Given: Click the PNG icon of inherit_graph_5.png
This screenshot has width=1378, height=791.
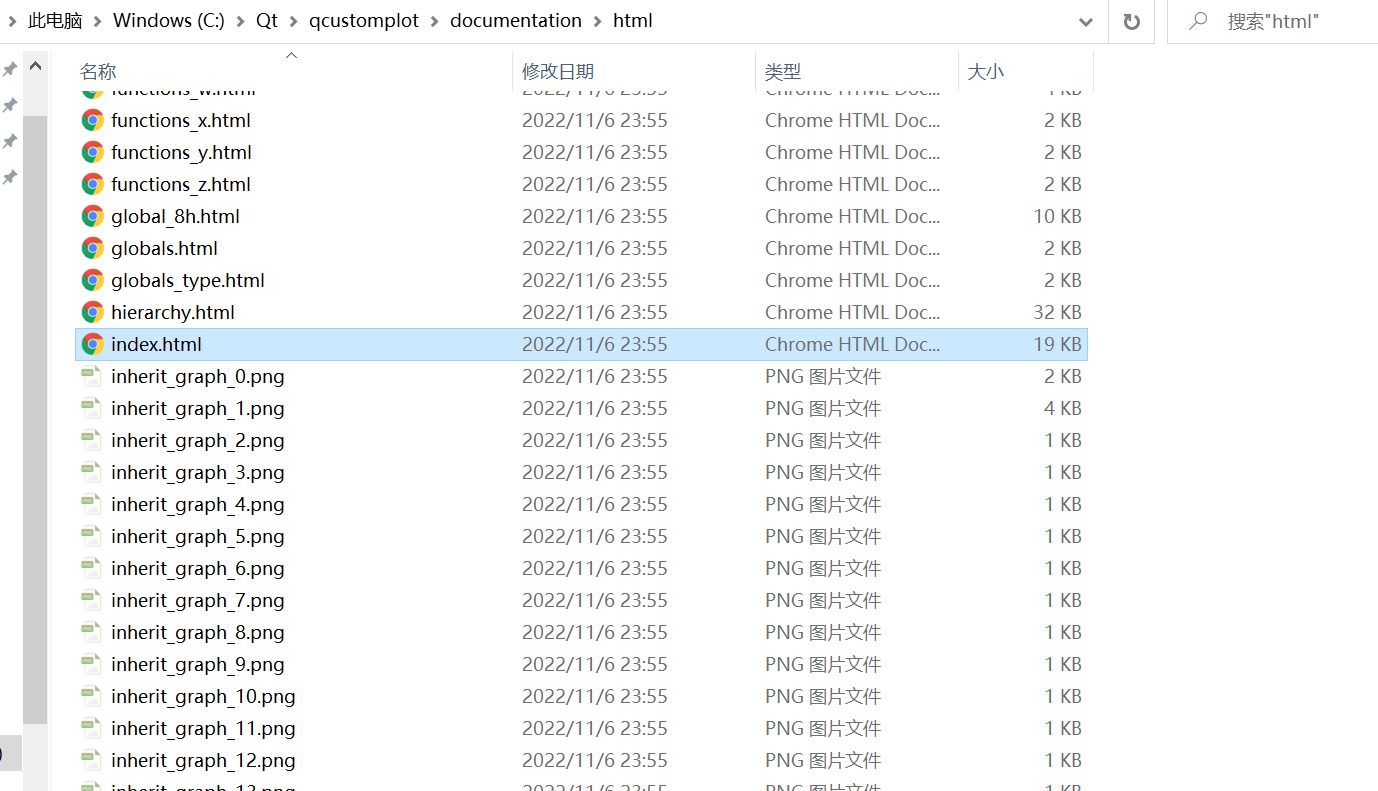Looking at the screenshot, I should click(92, 536).
